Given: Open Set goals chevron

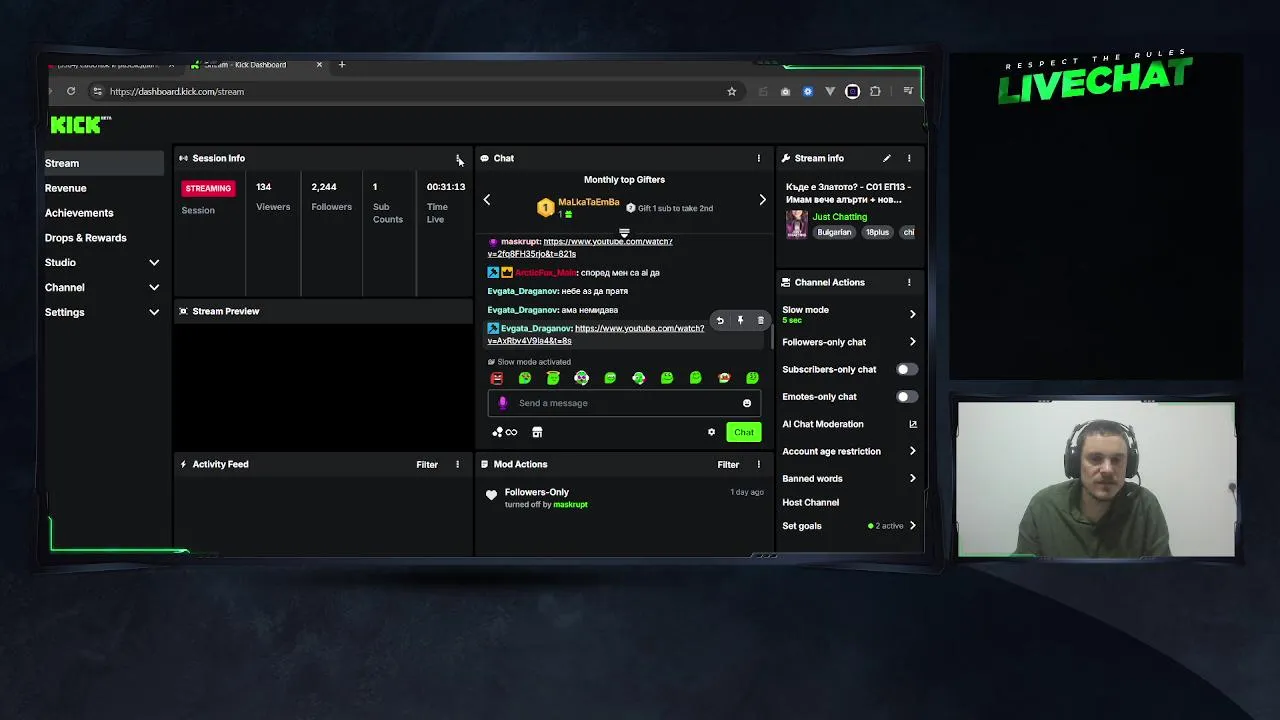Looking at the screenshot, I should [912, 526].
